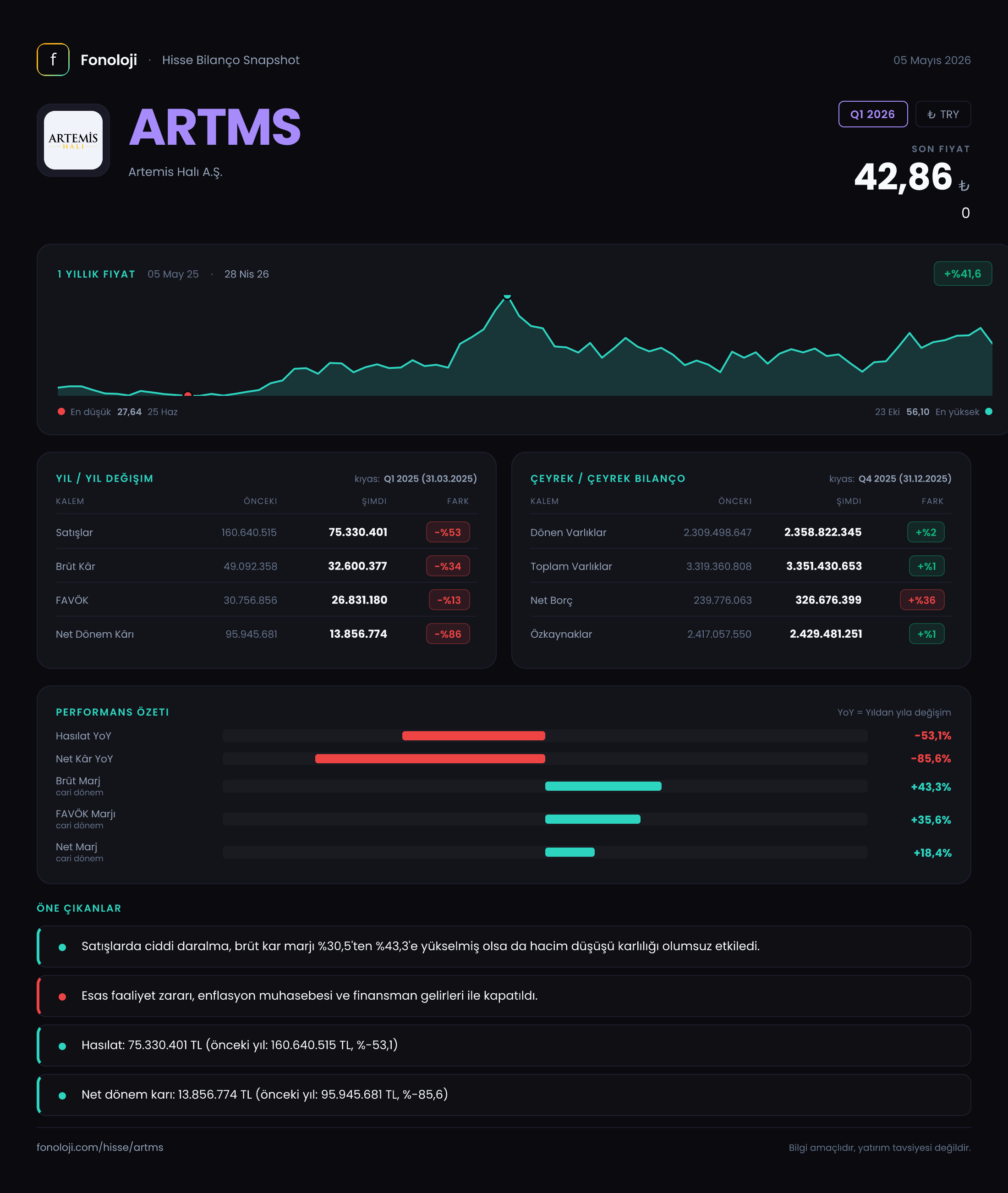Click the 1 YILLIK FİYAT label
1008x1193 pixels.
pyautogui.click(x=96, y=274)
